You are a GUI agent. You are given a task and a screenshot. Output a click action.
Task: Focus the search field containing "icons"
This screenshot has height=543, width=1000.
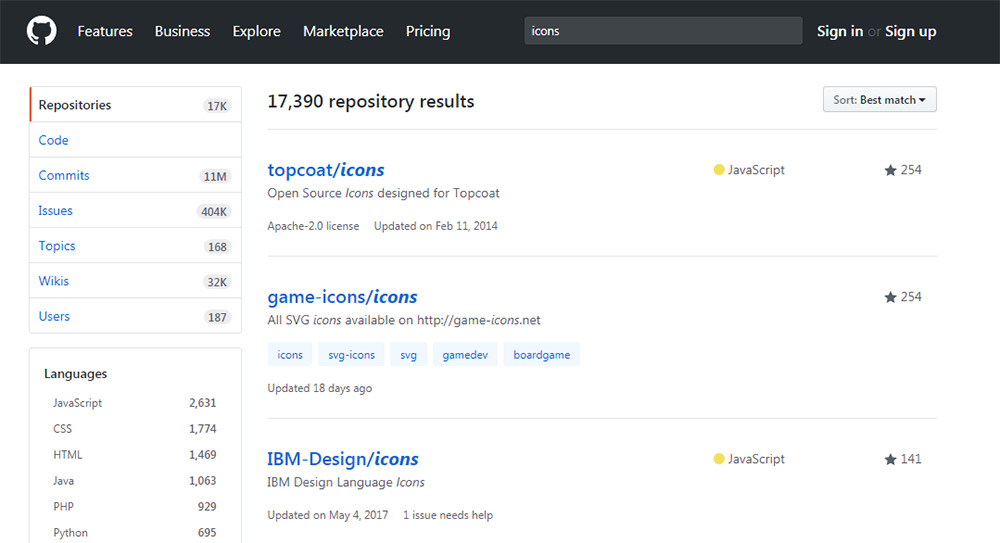tap(663, 31)
